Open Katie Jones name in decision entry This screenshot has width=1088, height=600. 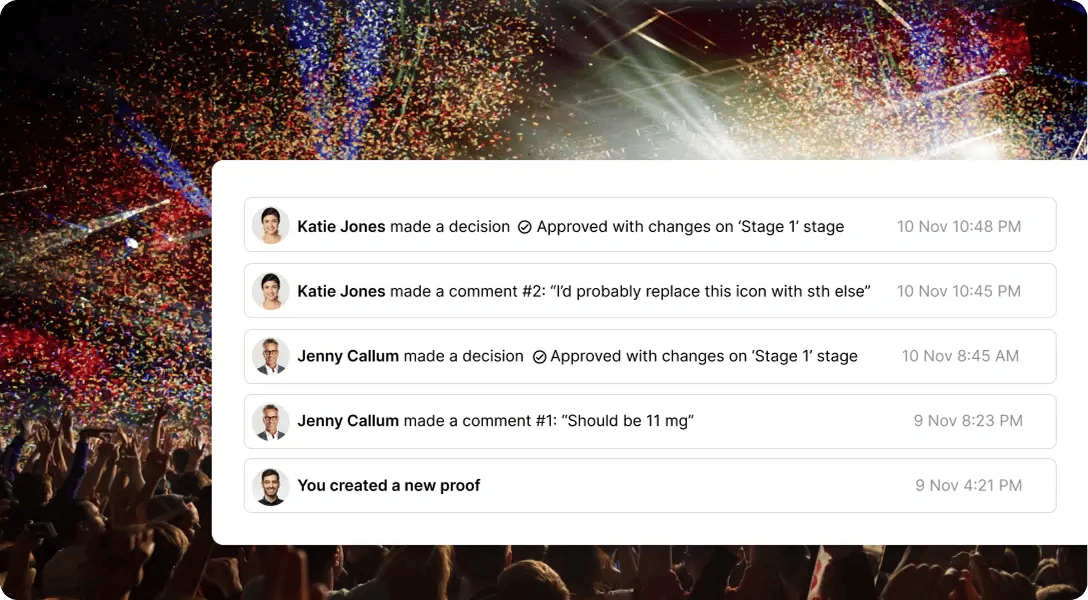(341, 226)
